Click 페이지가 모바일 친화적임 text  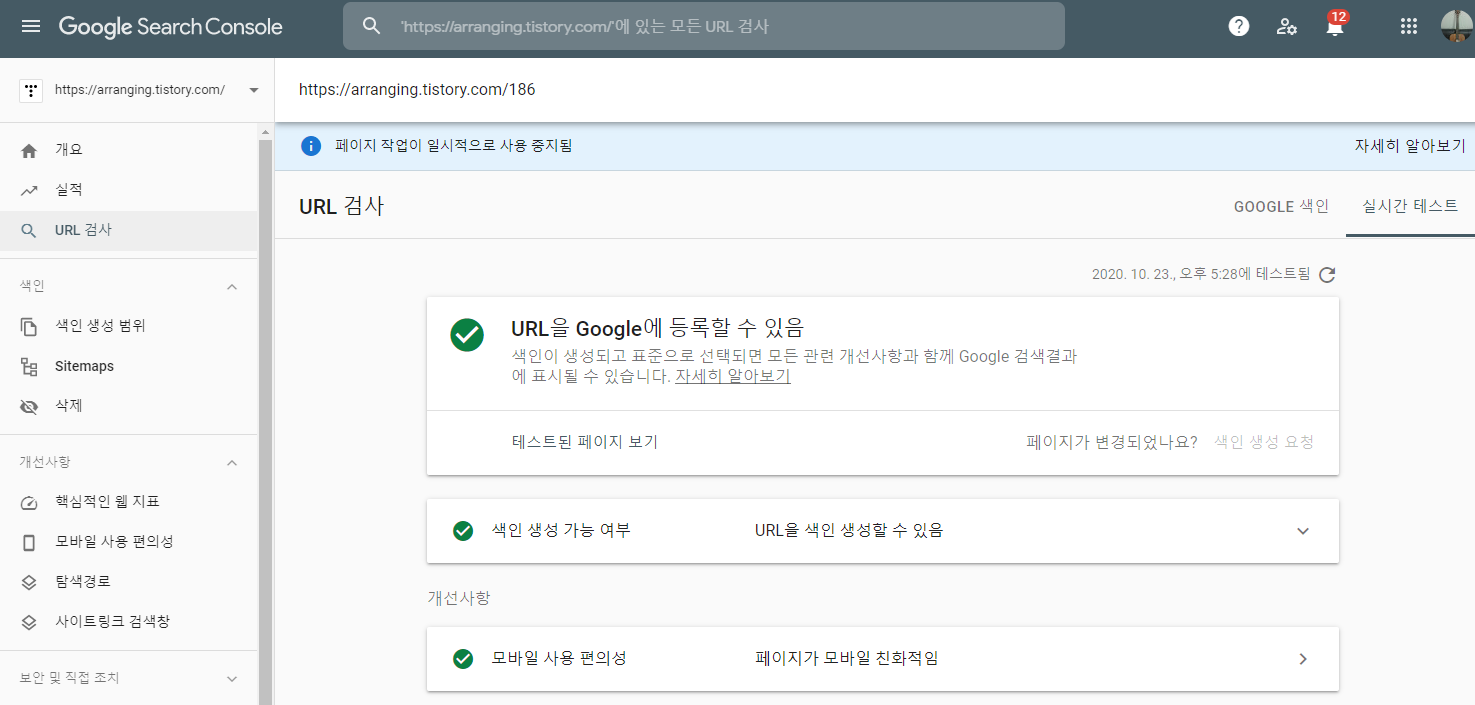click(847, 659)
